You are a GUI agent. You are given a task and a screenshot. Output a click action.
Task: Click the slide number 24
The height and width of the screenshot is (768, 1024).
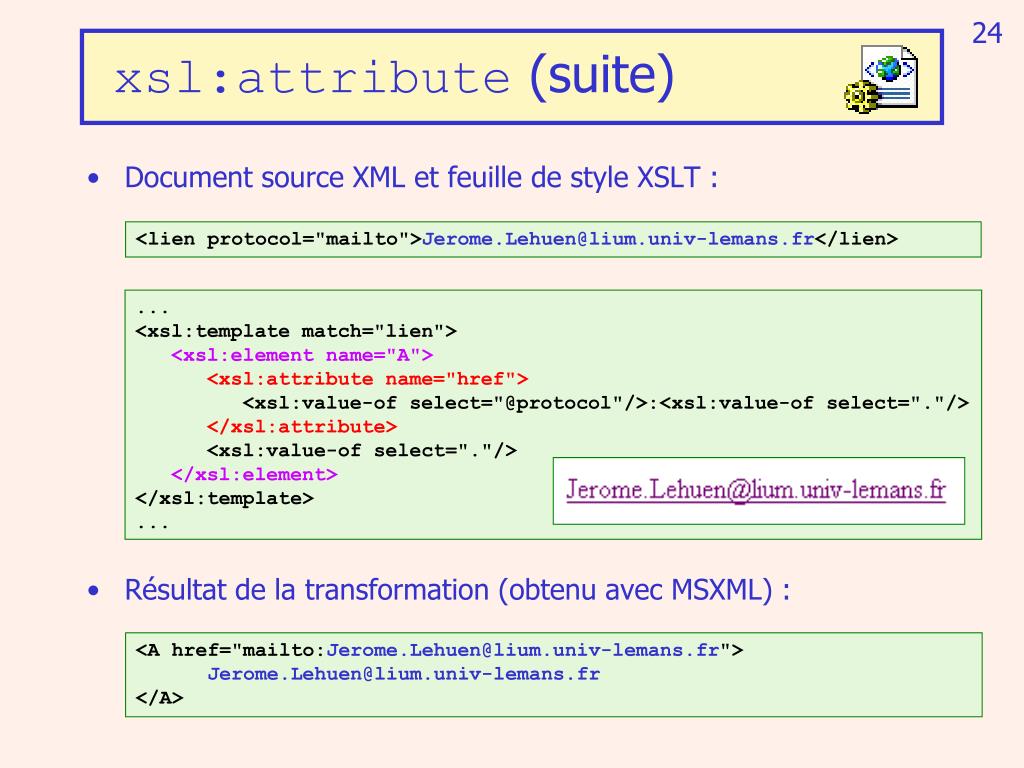click(x=986, y=33)
